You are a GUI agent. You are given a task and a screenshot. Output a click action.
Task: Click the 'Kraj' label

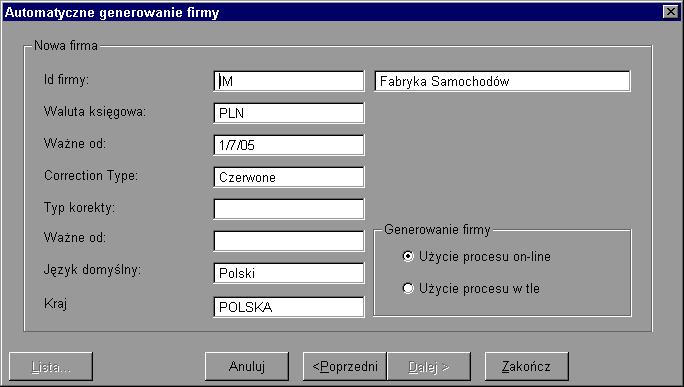[55, 303]
